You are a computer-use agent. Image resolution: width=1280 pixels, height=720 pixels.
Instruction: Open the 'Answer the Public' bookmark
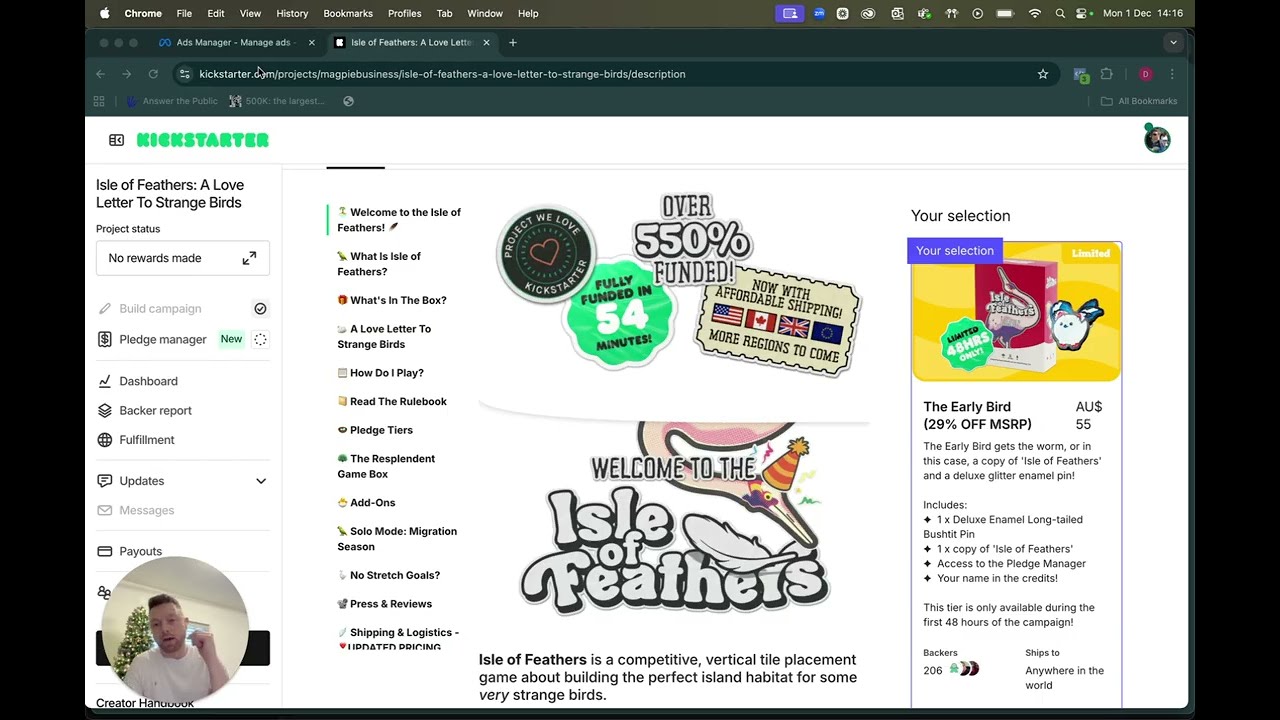(x=171, y=101)
